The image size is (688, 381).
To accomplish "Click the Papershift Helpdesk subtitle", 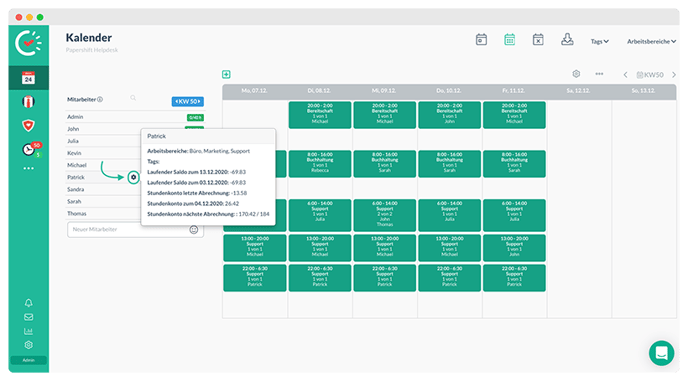I will tap(92, 50).
